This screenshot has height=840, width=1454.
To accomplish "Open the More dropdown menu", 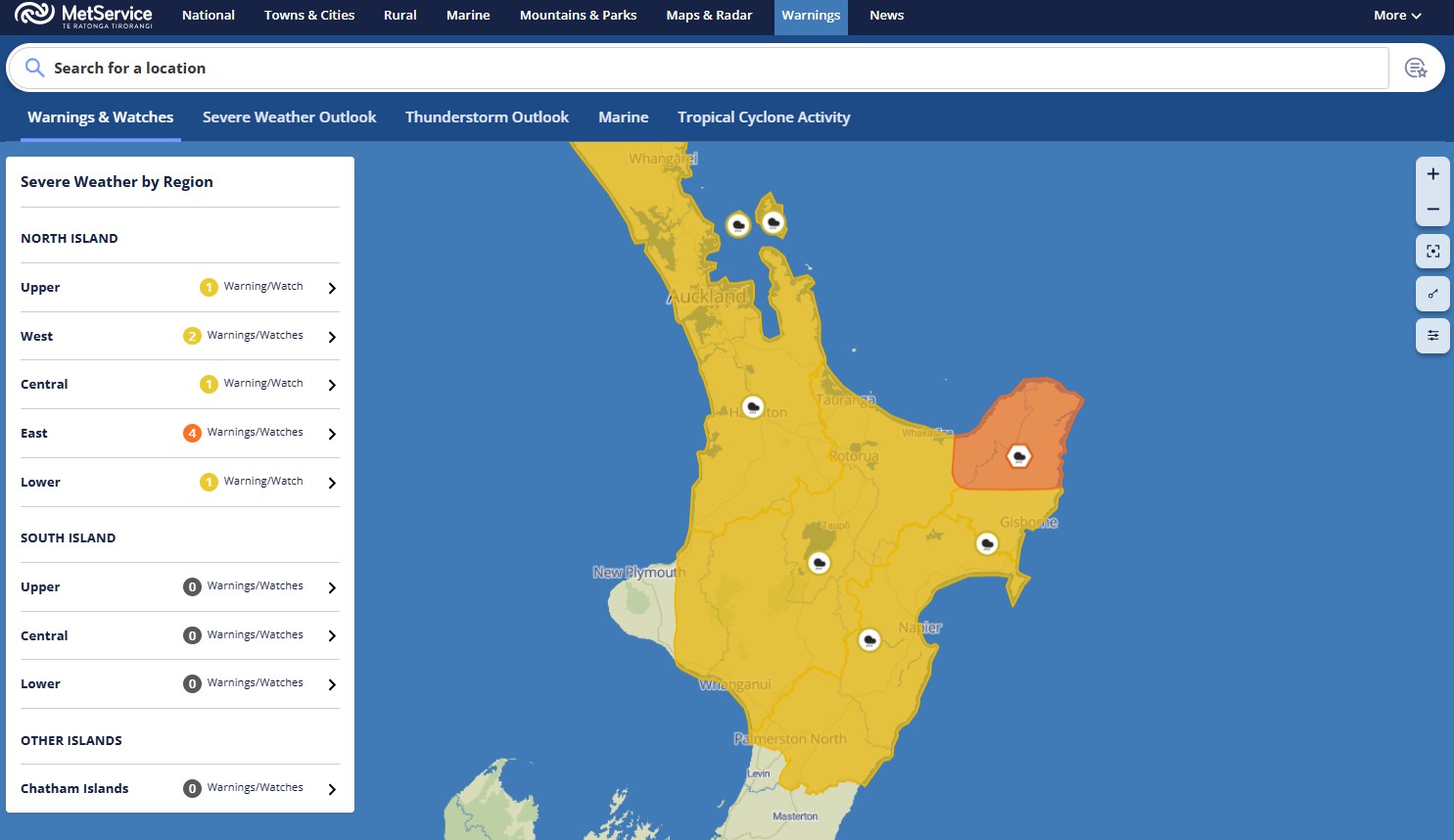I will (1396, 16).
